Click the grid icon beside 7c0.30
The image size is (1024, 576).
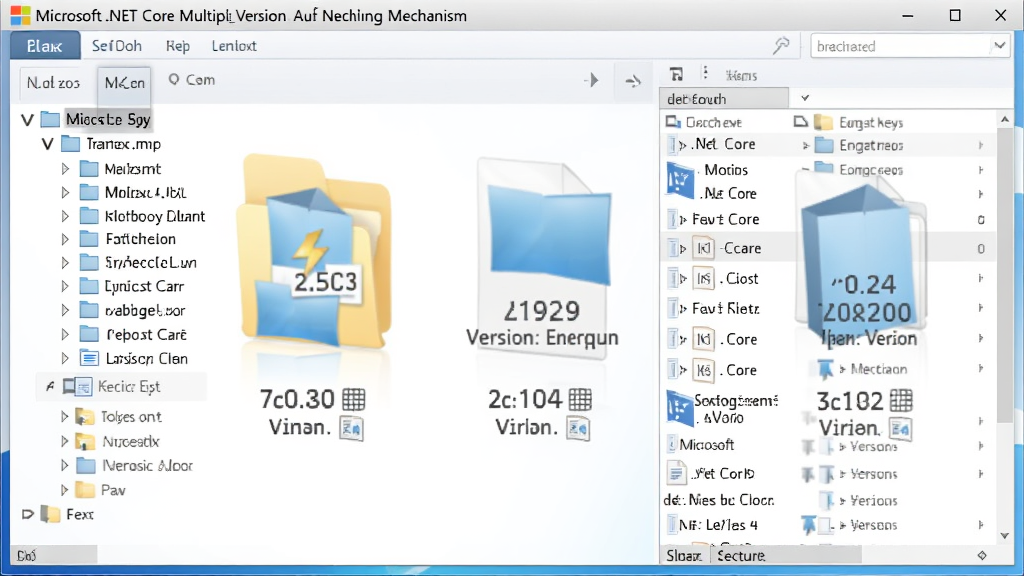point(354,399)
